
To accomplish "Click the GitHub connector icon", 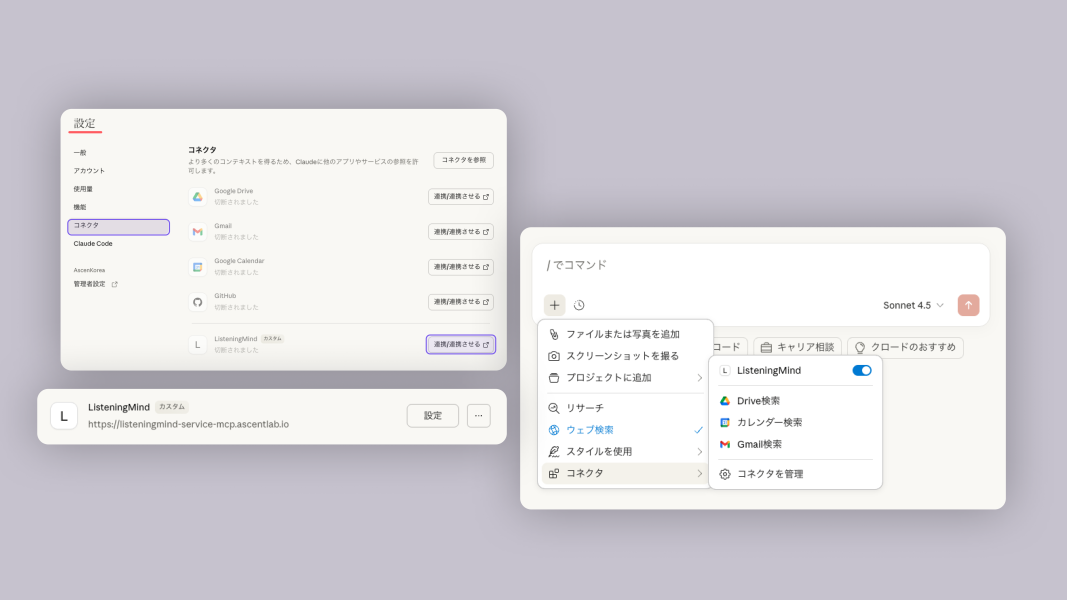I will (x=196, y=301).
